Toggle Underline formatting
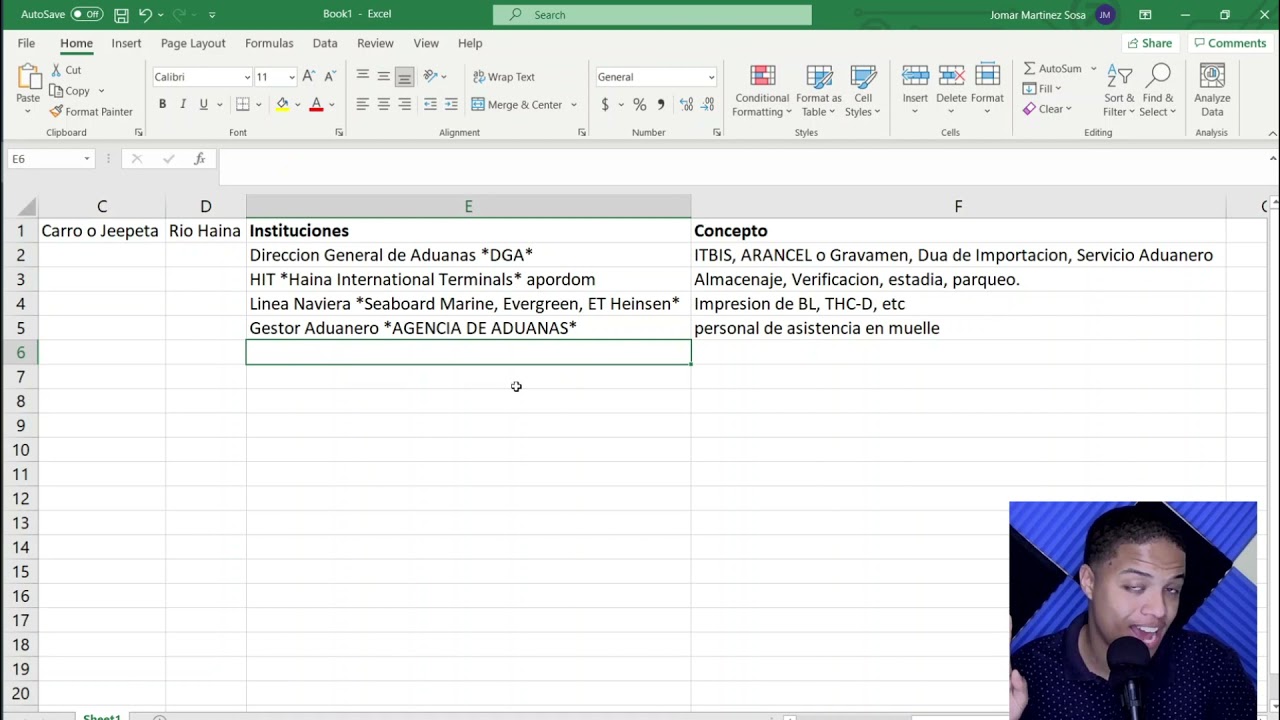 pyautogui.click(x=204, y=105)
